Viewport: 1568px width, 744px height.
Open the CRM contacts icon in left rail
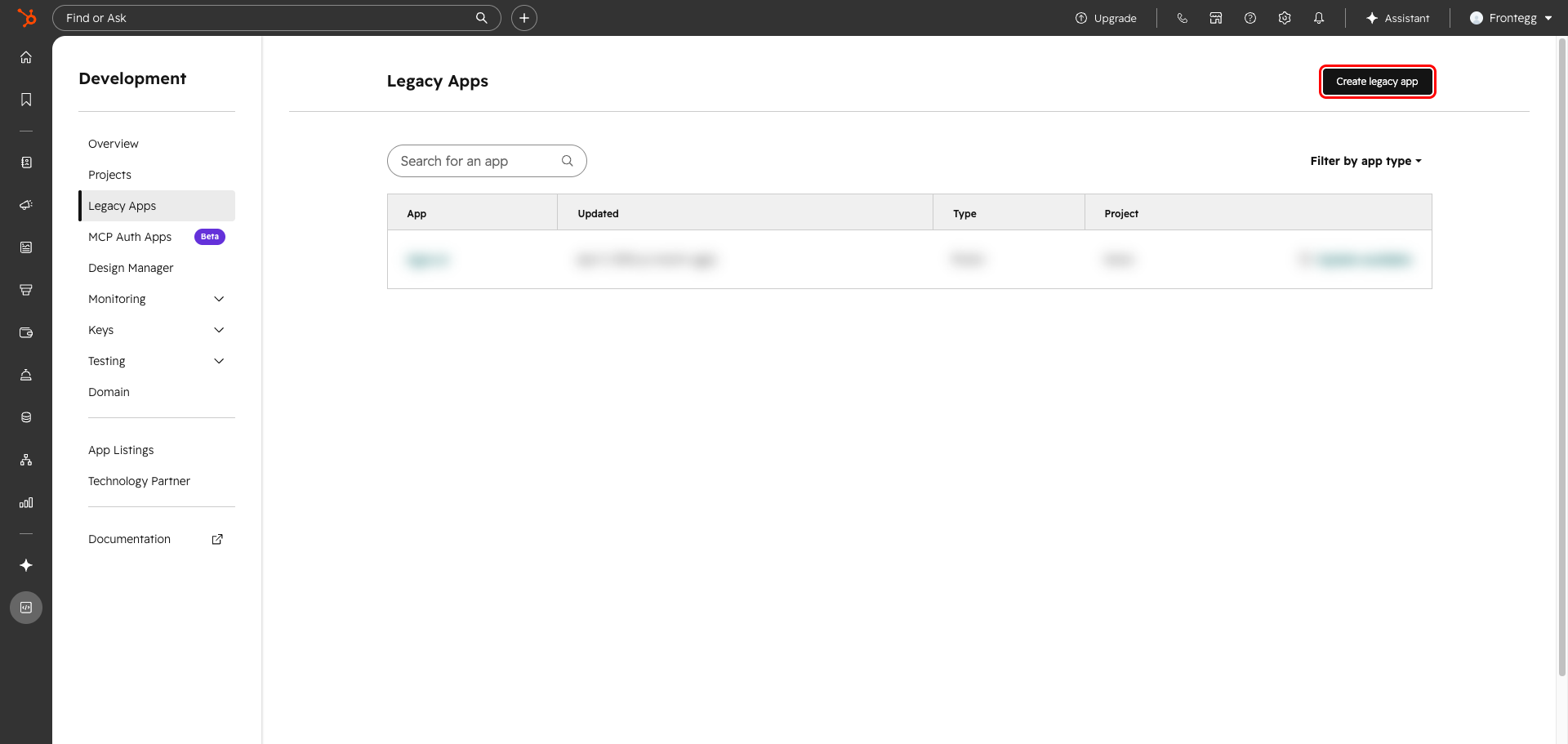26,163
